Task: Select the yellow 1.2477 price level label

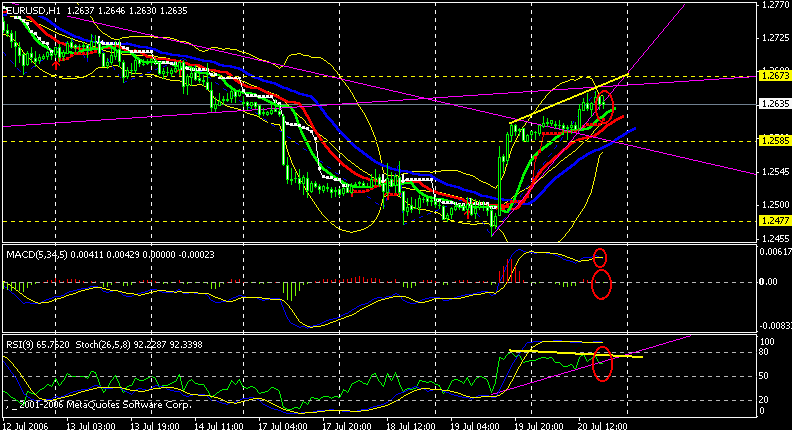Action: pyautogui.click(x=774, y=221)
